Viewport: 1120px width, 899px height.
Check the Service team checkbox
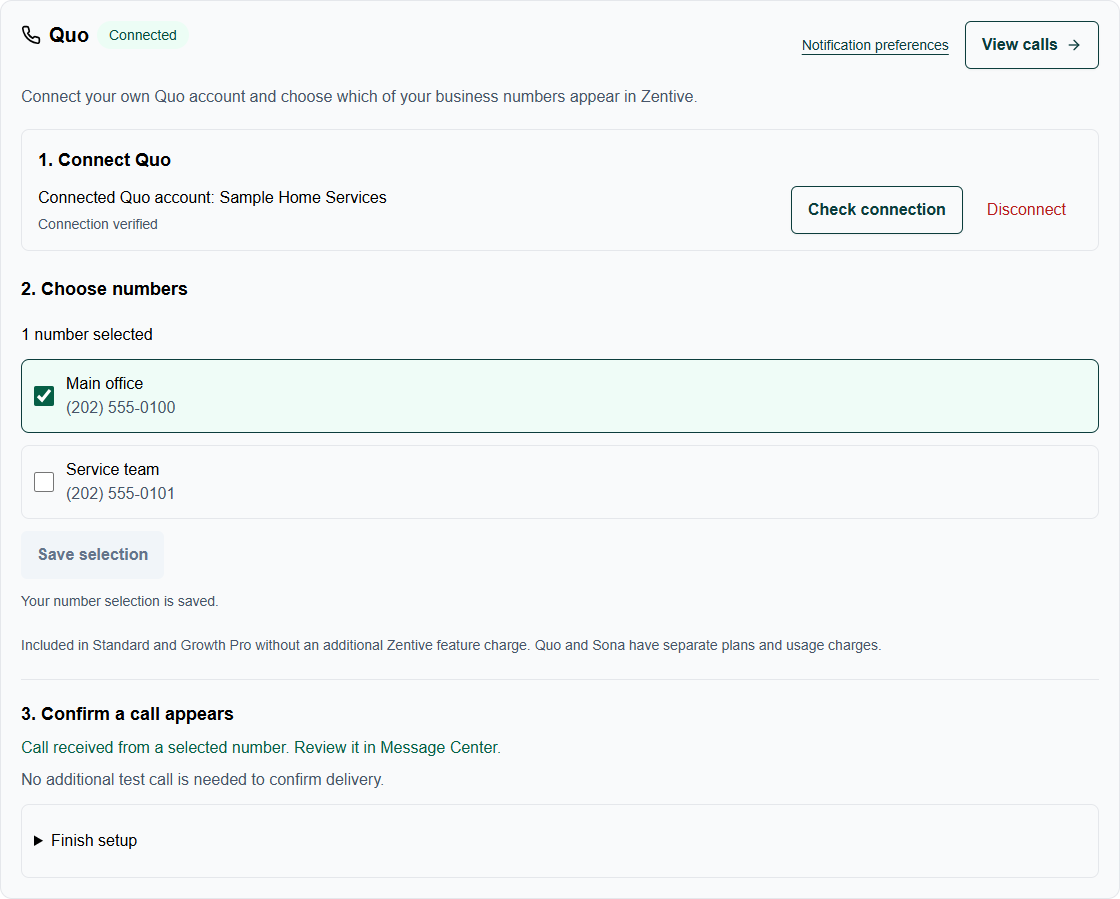[x=44, y=482]
